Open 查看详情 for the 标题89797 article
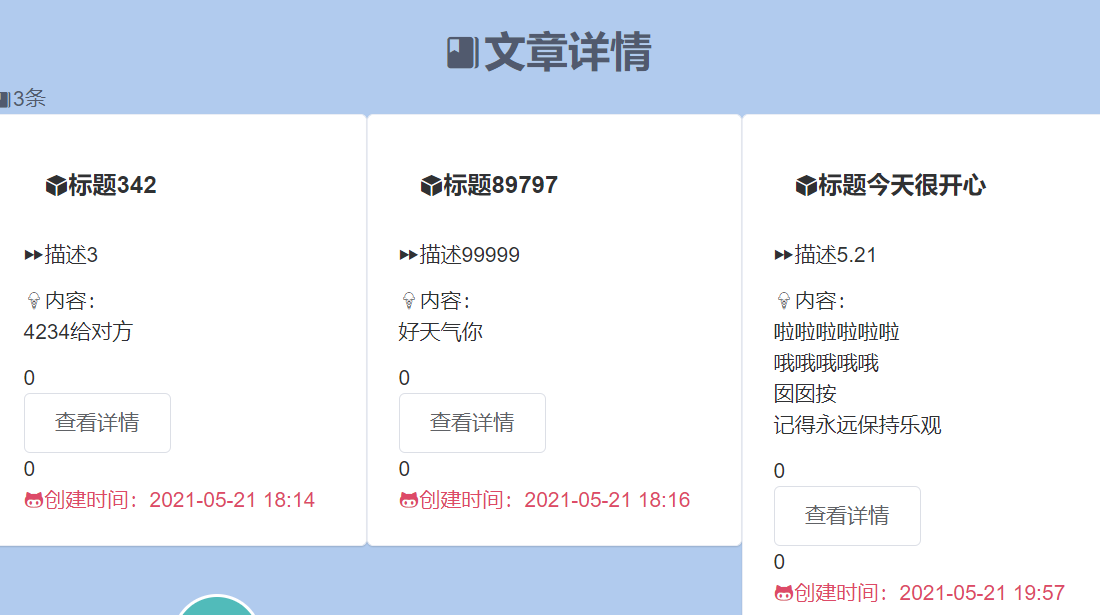Screen dimensions: 1100x615 click(472, 423)
